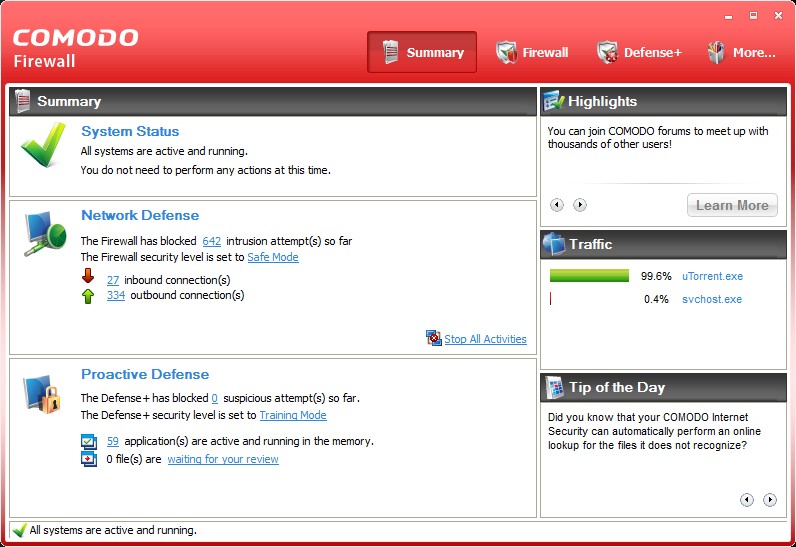Show next Tip of the Day

point(770,500)
